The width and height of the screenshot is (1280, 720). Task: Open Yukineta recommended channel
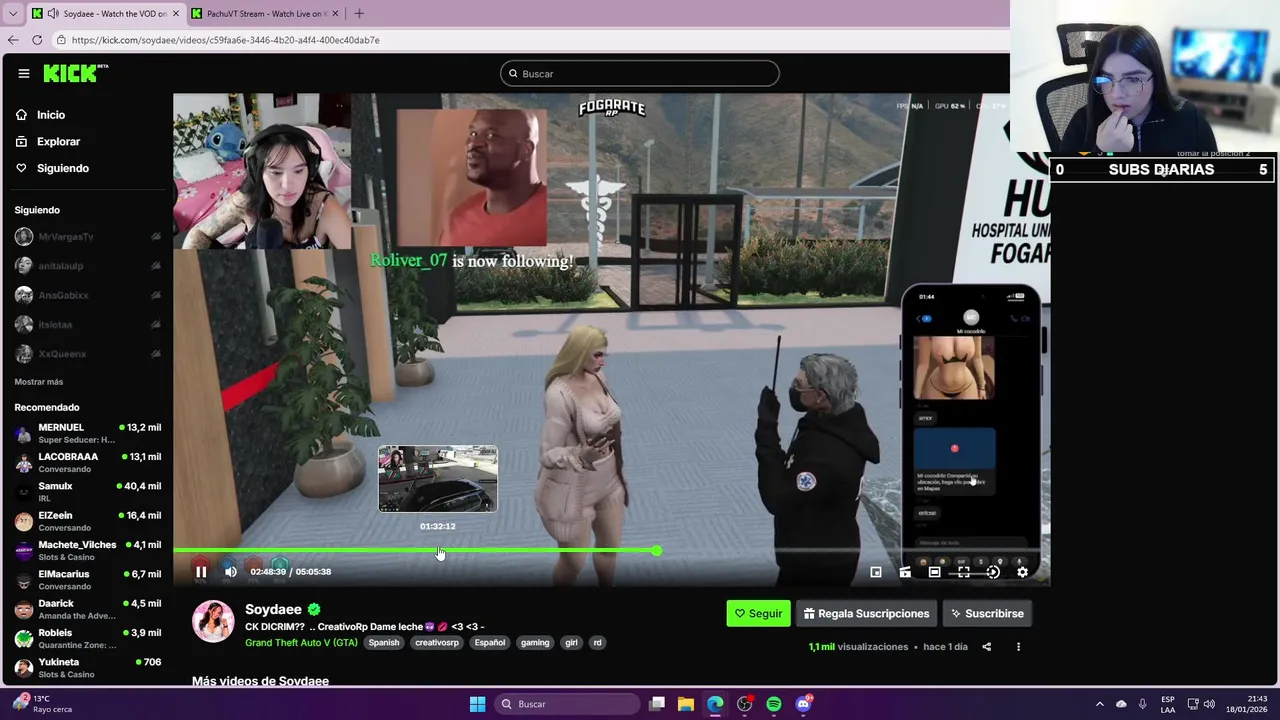point(88,668)
